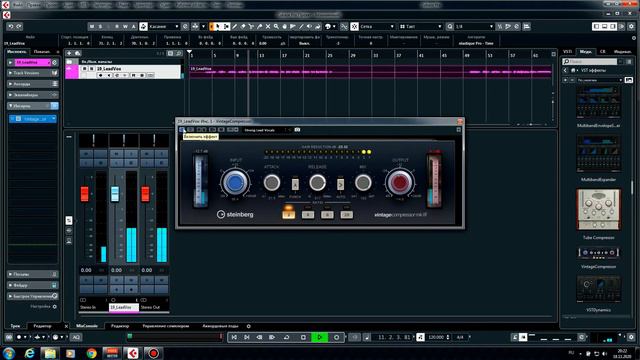Switch to the Показат. inspector tab
Viewport: 640px width, 360px height.
(x=42, y=52)
